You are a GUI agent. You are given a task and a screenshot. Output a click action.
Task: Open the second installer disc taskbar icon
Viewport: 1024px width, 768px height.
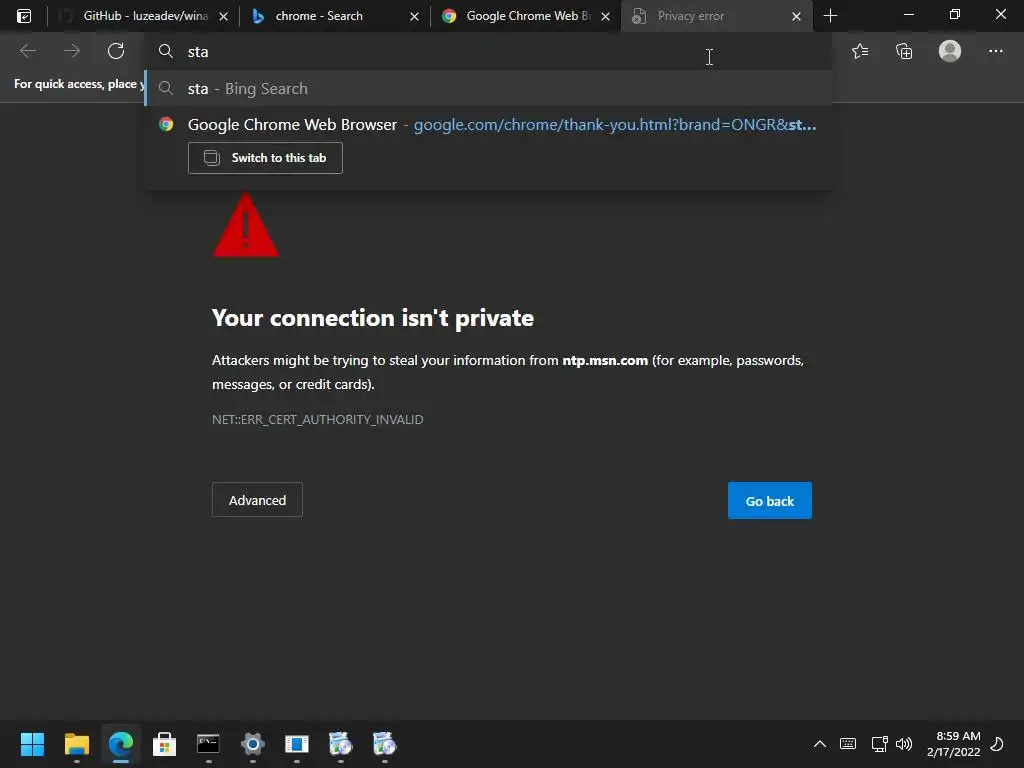click(384, 744)
